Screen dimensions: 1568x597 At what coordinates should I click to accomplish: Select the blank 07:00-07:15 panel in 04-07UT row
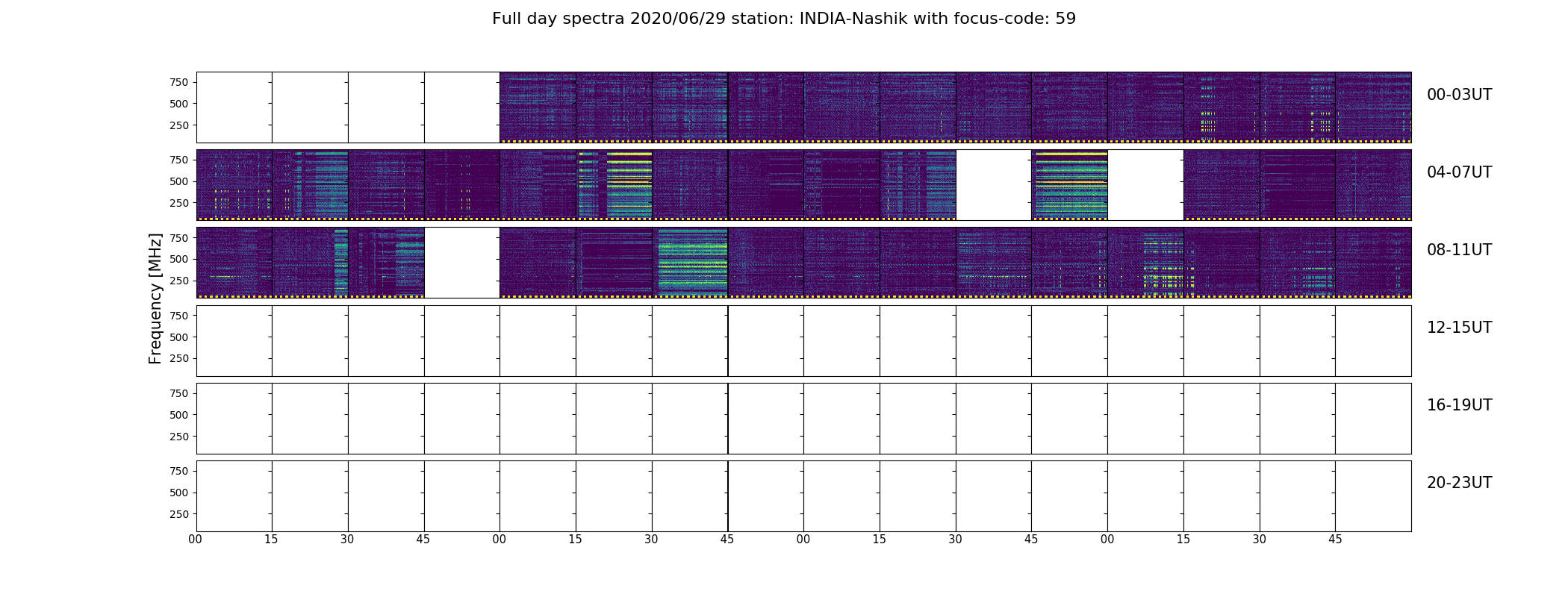[x=1145, y=184]
